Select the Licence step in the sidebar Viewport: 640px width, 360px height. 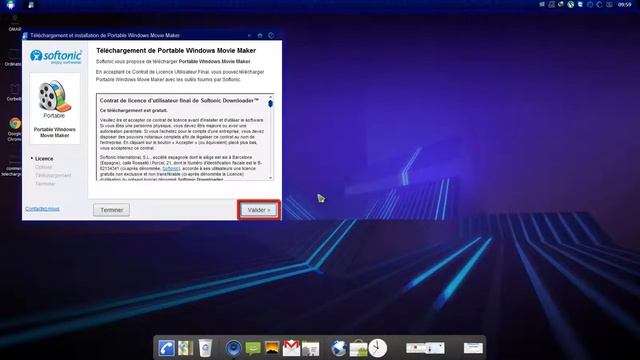coord(44,158)
